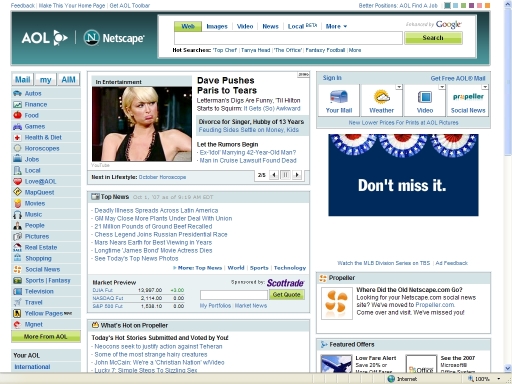The height and width of the screenshot is (384, 512).
Task: Click the Propeller logo thumbnail
Action: pyautogui.click(x=337, y=303)
